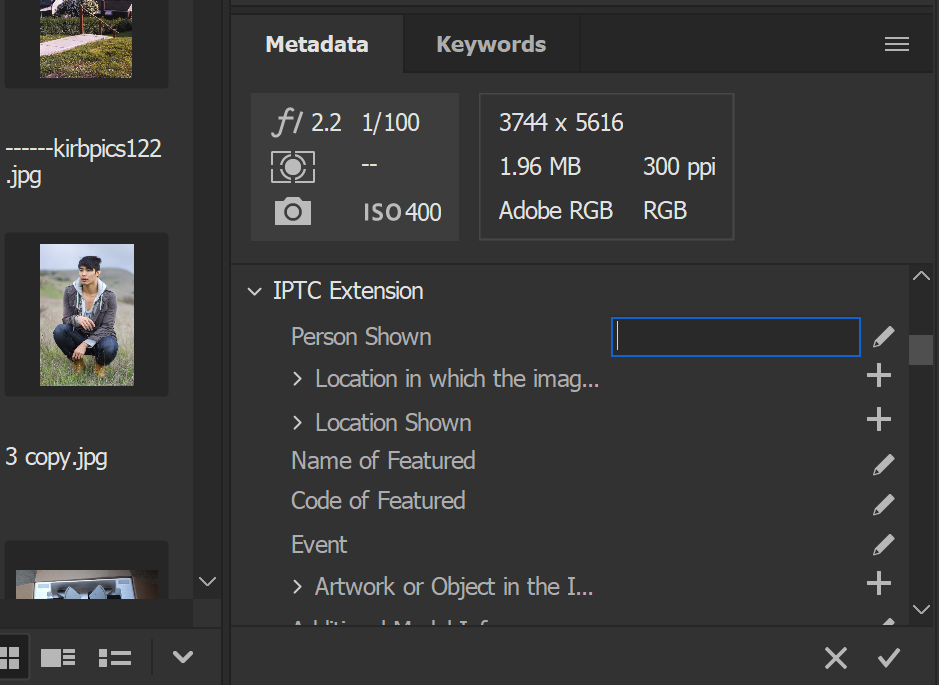939x685 pixels.
Task: Click inside the Person Shown input field
Action: pyautogui.click(x=735, y=337)
